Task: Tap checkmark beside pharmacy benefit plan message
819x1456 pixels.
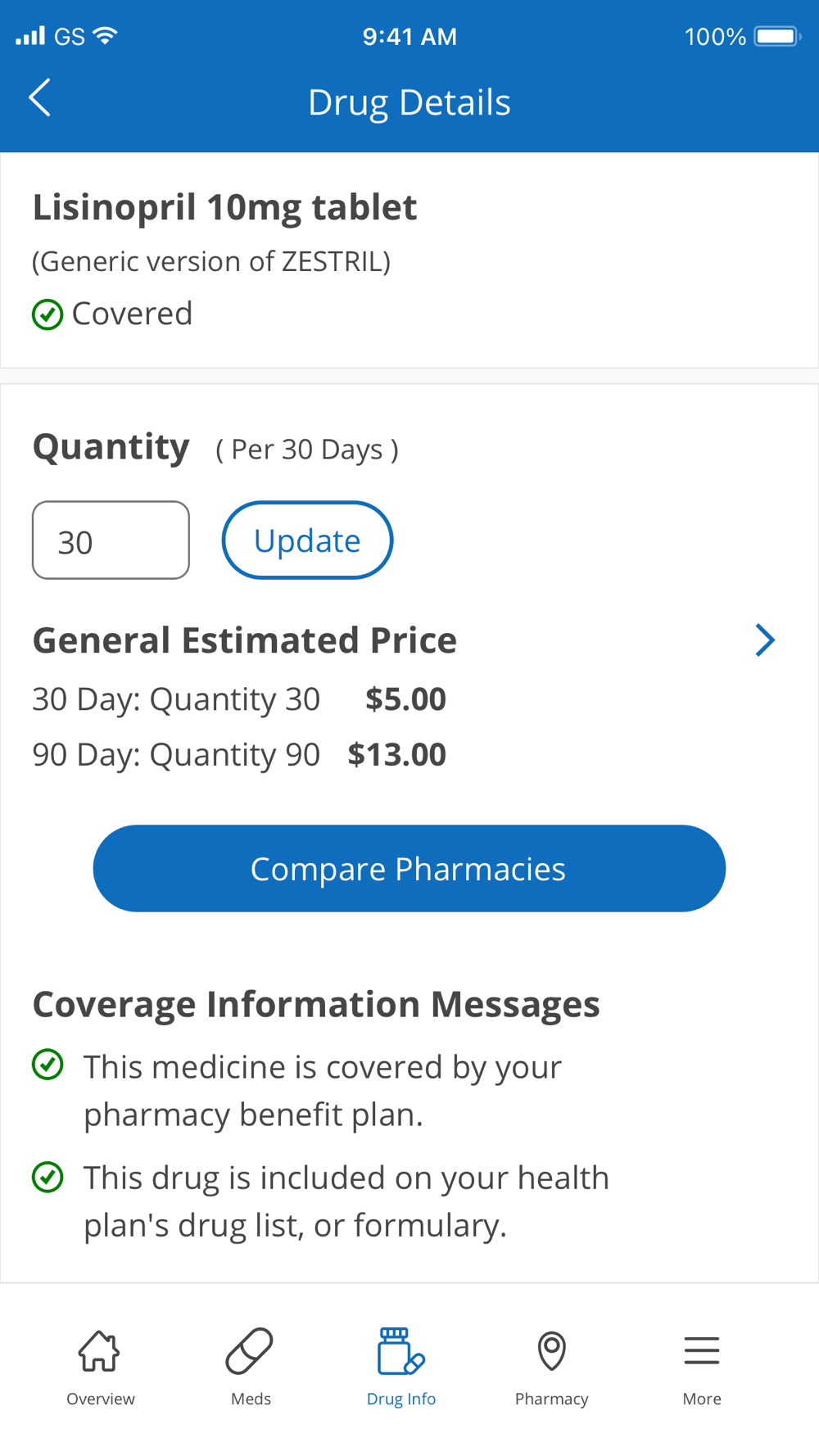Action: (x=48, y=1065)
